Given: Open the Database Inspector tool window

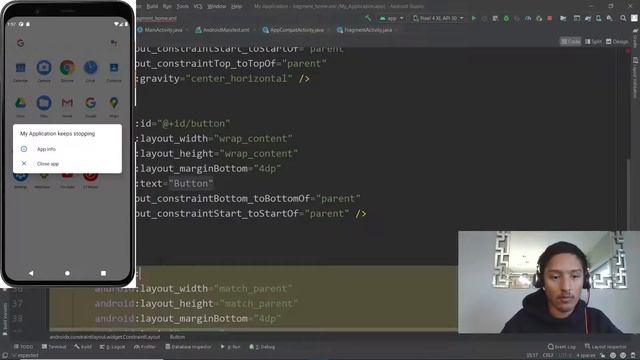Looking at the screenshot, I should [x=188, y=347].
